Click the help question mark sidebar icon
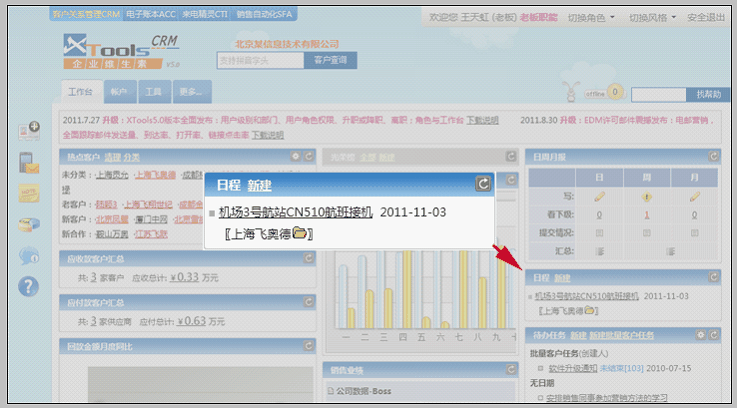 (29, 285)
